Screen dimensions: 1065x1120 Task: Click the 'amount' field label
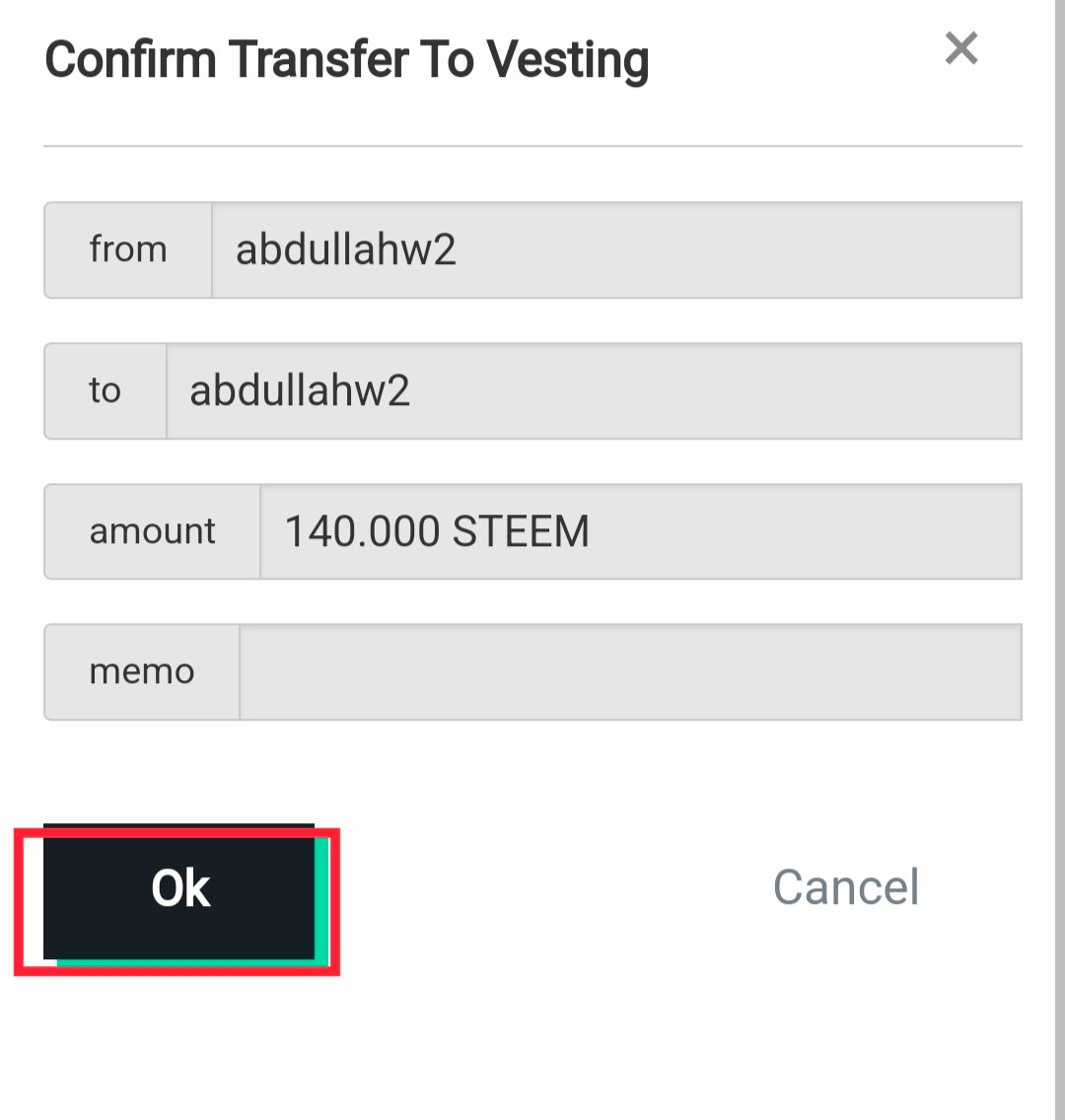(x=152, y=531)
